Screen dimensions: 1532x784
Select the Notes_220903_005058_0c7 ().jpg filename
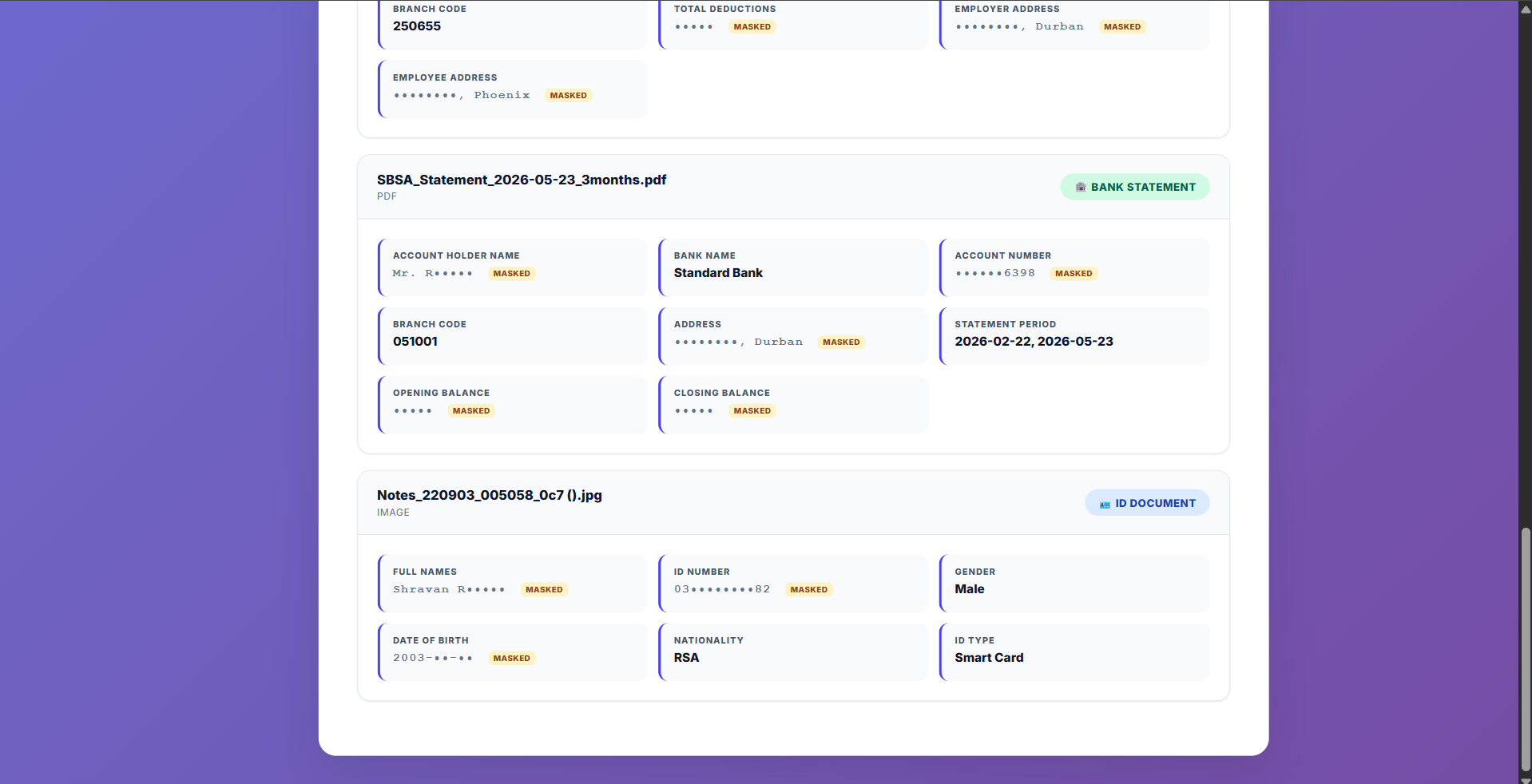click(490, 495)
